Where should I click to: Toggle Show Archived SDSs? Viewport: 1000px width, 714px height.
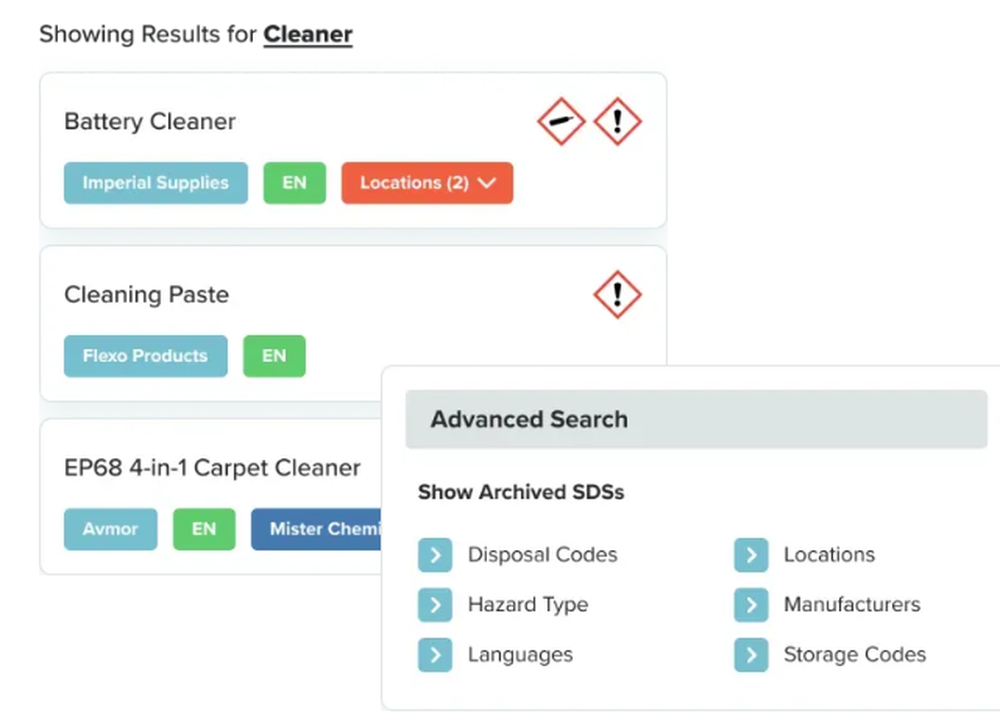click(521, 492)
